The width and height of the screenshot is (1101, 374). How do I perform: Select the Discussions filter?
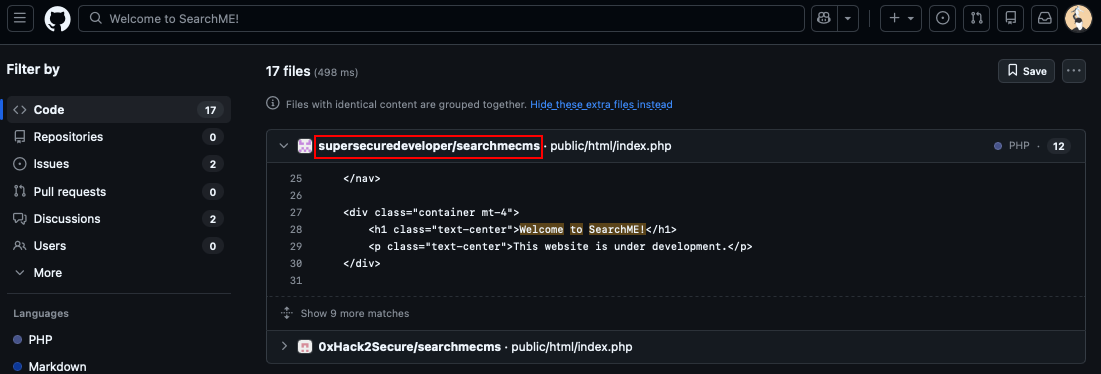[x=119, y=218]
